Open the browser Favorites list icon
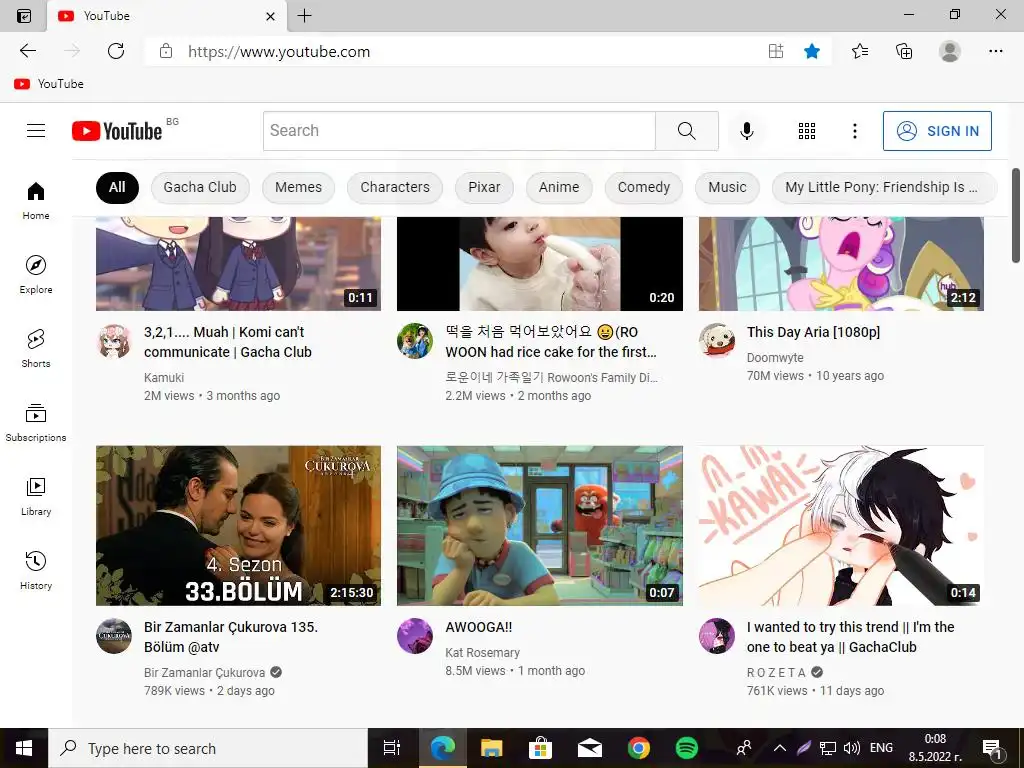The width and height of the screenshot is (1024, 768). point(860,51)
